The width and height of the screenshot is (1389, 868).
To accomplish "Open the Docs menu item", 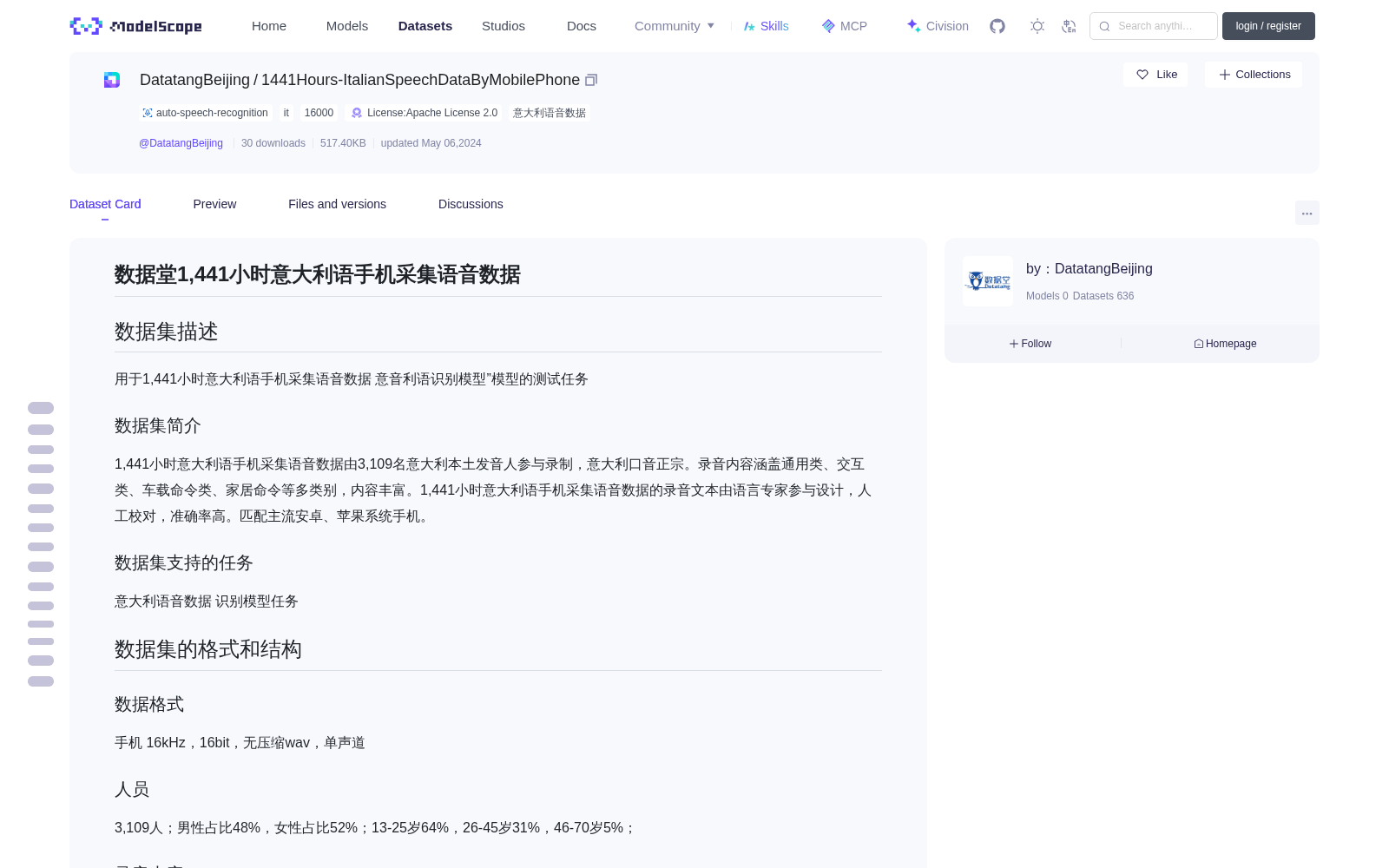I will tap(582, 26).
